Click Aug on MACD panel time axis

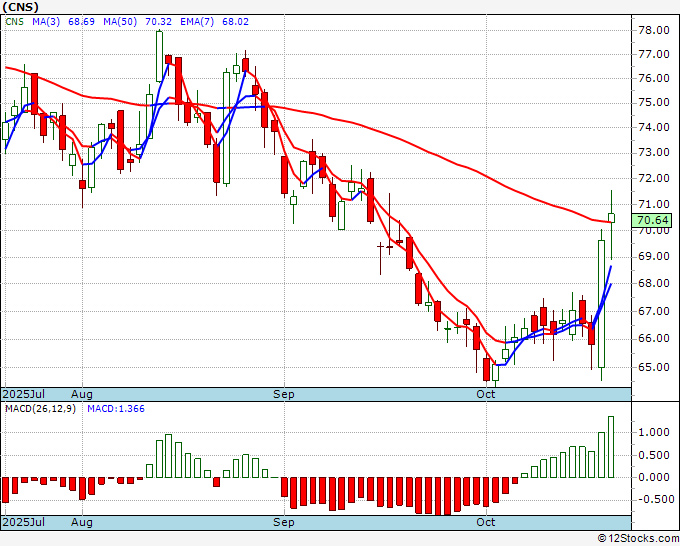click(x=82, y=522)
